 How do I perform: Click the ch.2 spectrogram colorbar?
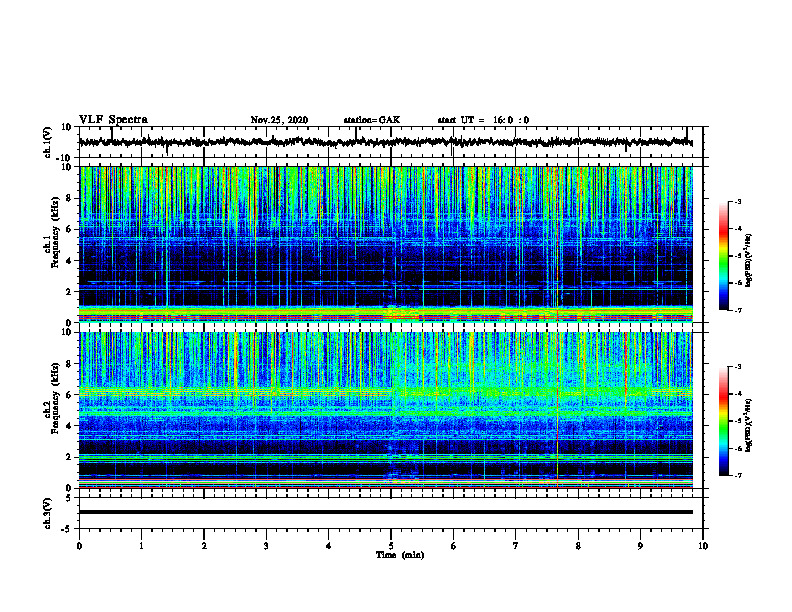723,421
